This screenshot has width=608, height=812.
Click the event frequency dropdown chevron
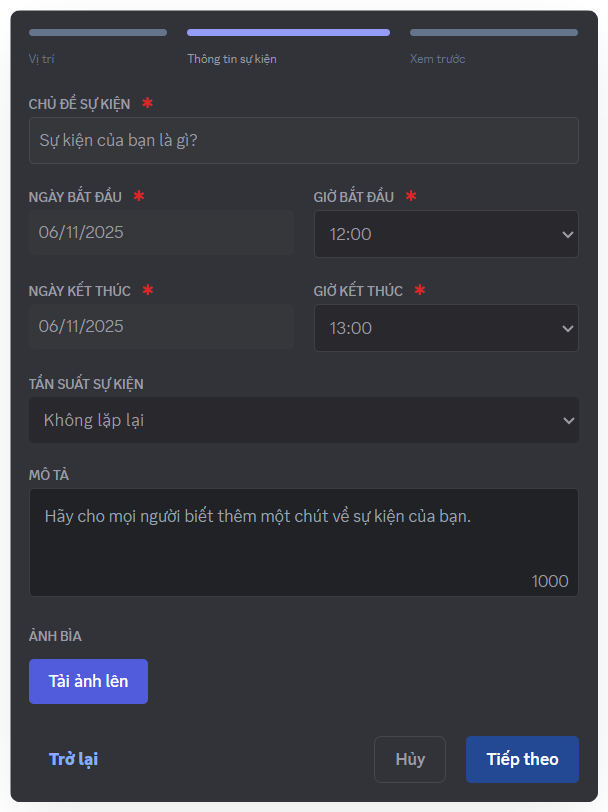point(568,420)
